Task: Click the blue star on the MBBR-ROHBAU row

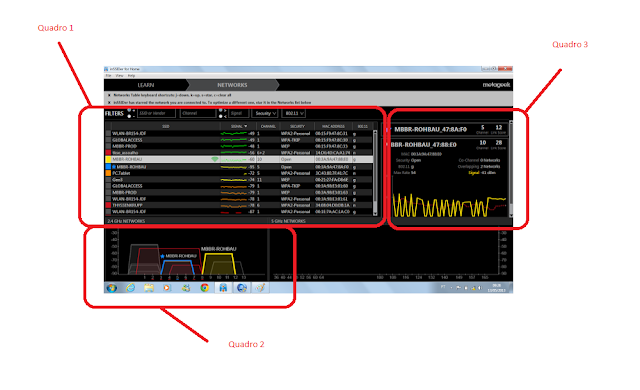Action: [x=114, y=166]
